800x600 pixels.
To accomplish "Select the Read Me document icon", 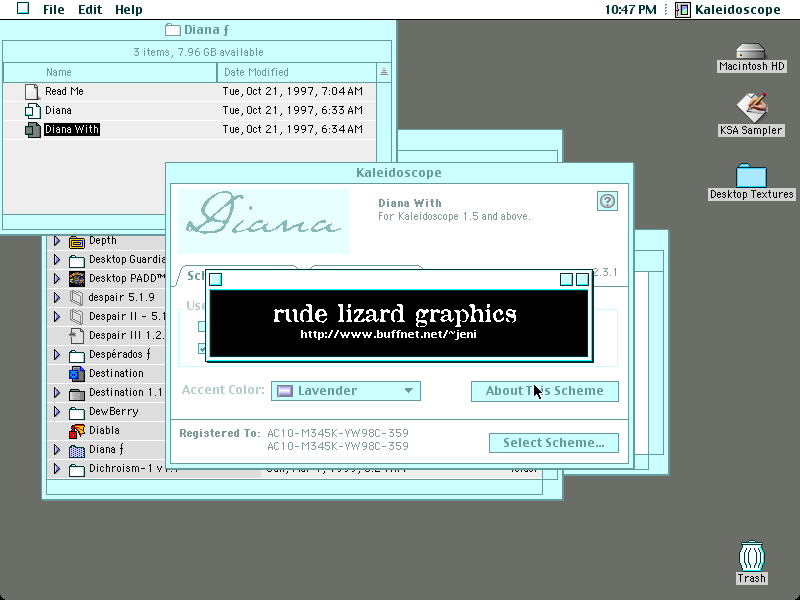I will [32, 91].
